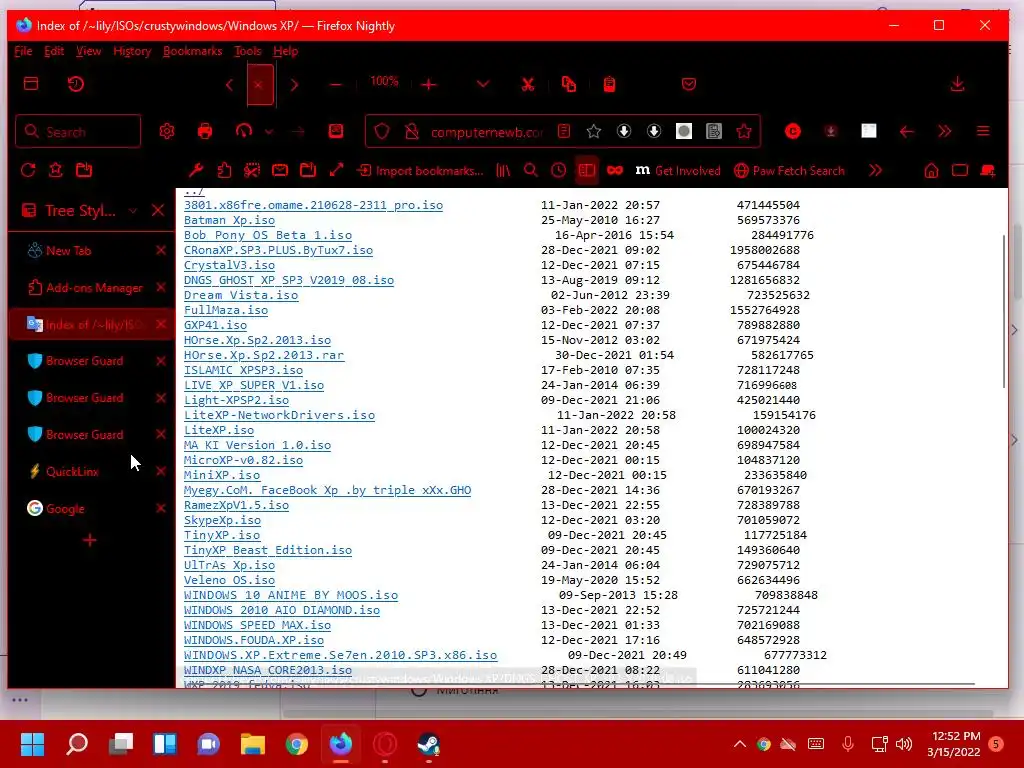1024x768 pixels.
Task: Click the tracking protection shield icon
Action: (382, 132)
